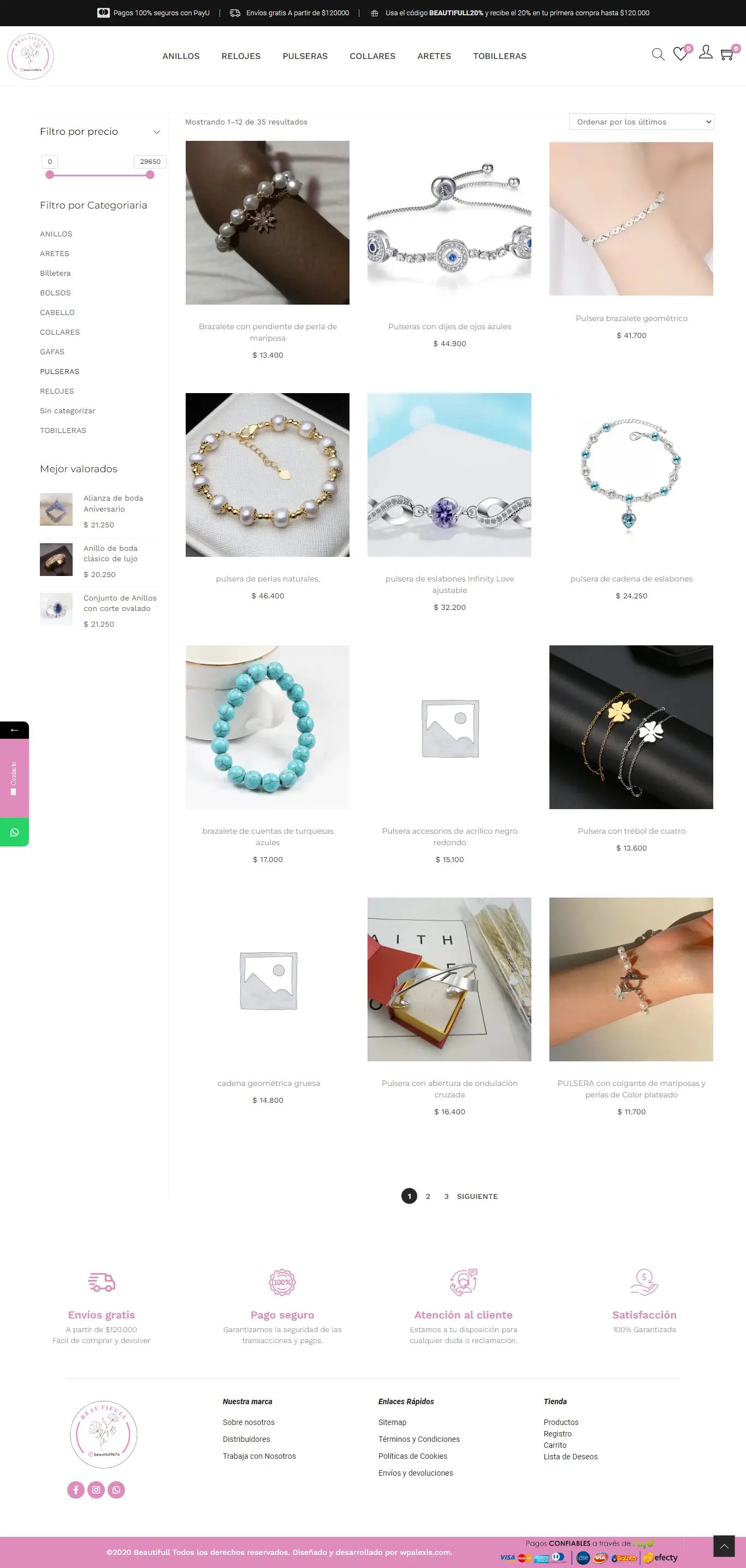Viewport: 746px width, 1568px height.
Task: Click the maximum price slider handle
Action: click(150, 175)
